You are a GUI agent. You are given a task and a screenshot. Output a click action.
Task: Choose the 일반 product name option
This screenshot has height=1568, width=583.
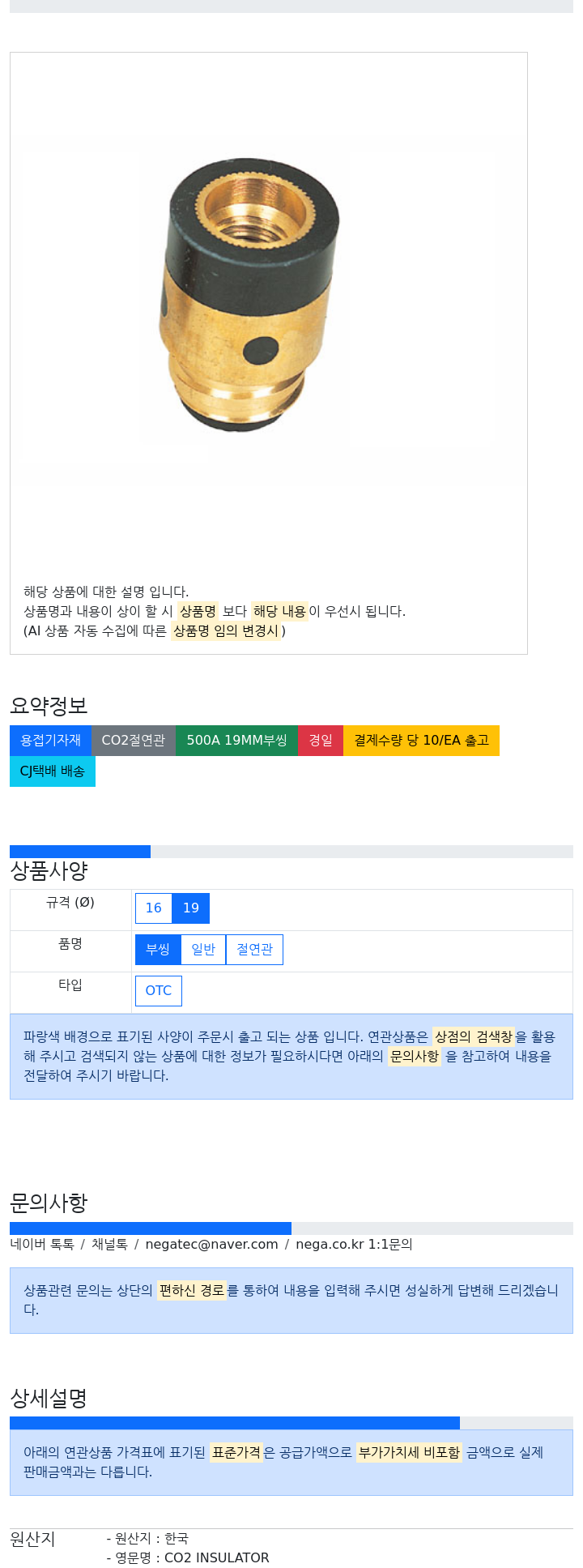click(x=203, y=950)
